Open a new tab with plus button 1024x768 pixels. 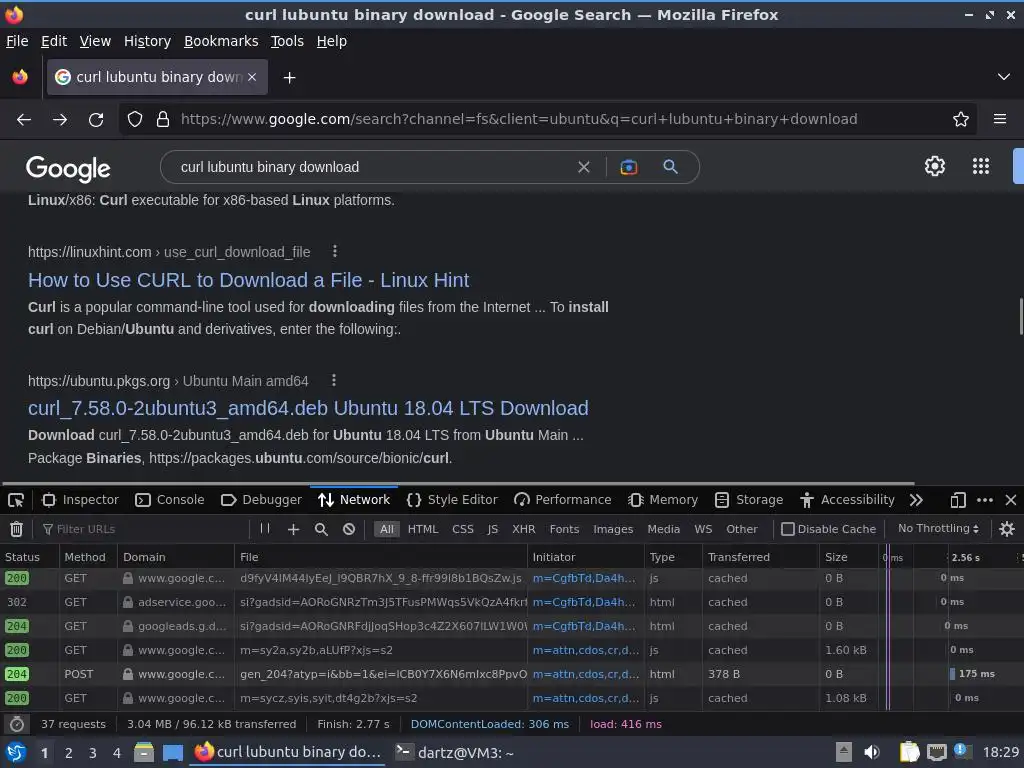click(289, 78)
